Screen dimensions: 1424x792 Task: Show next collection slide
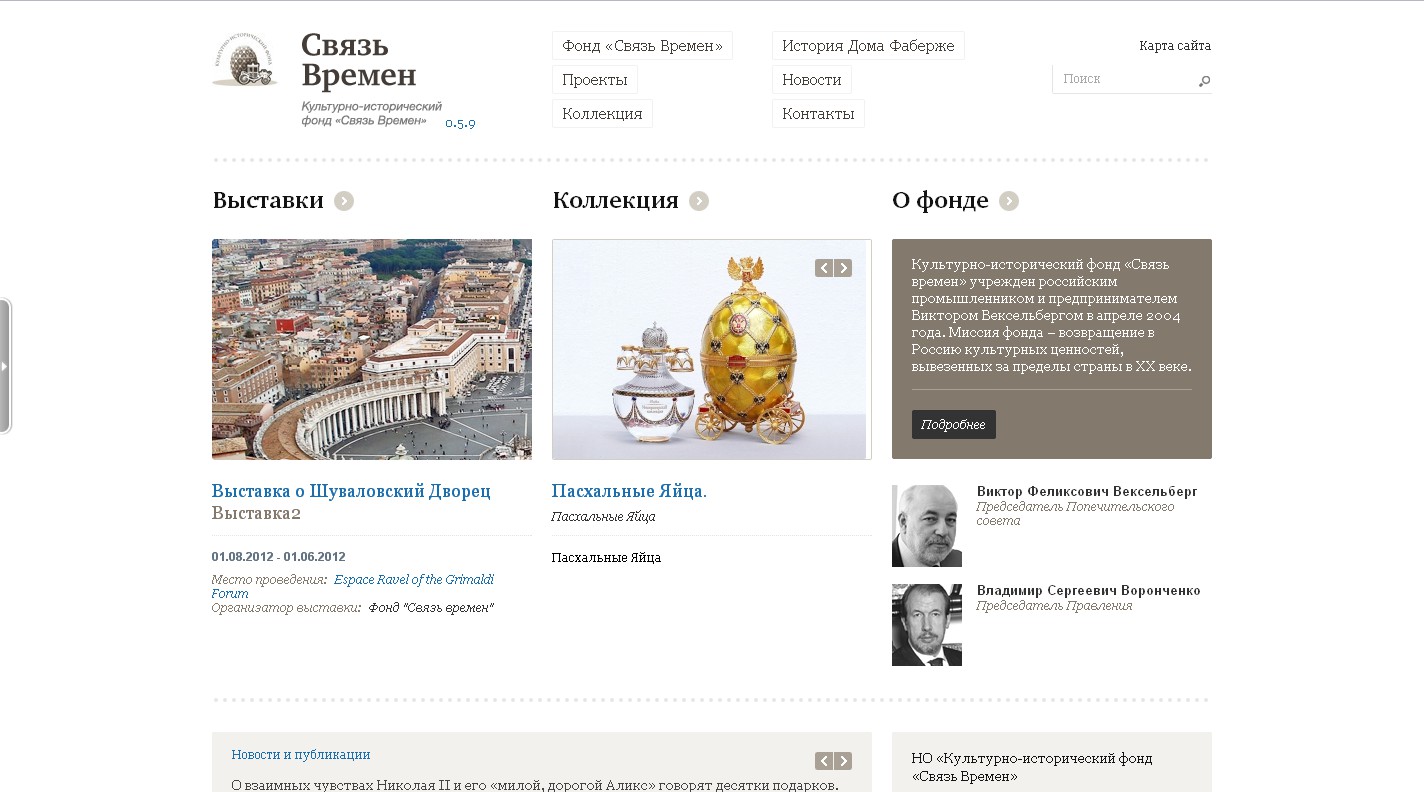tap(843, 268)
